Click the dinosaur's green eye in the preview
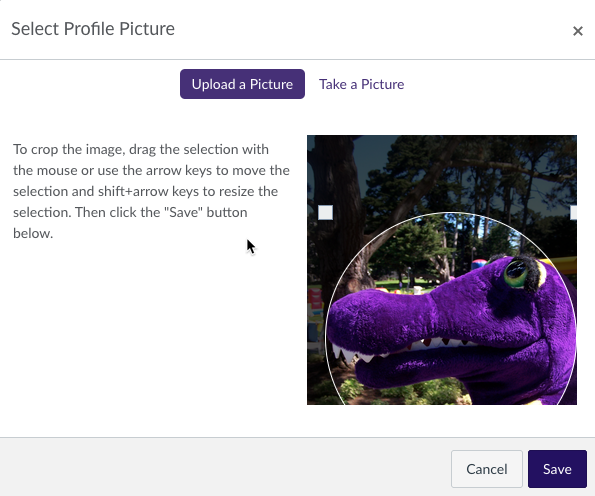The width and height of the screenshot is (595, 496). [x=516, y=273]
